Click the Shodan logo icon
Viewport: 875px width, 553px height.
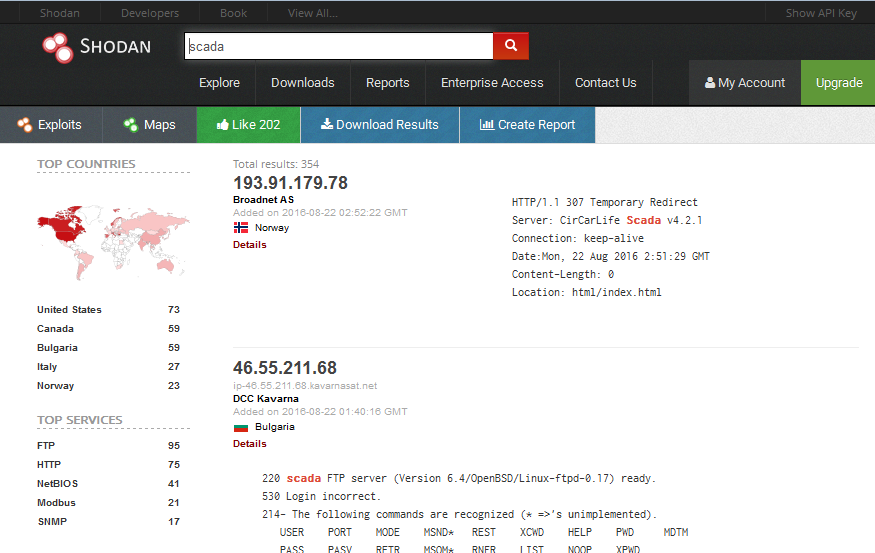tap(58, 47)
